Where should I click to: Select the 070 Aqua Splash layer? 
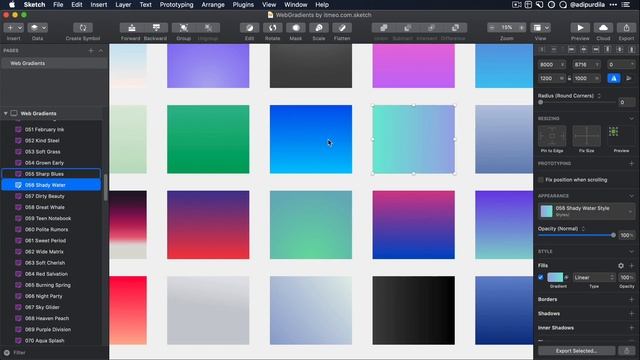(x=51, y=340)
